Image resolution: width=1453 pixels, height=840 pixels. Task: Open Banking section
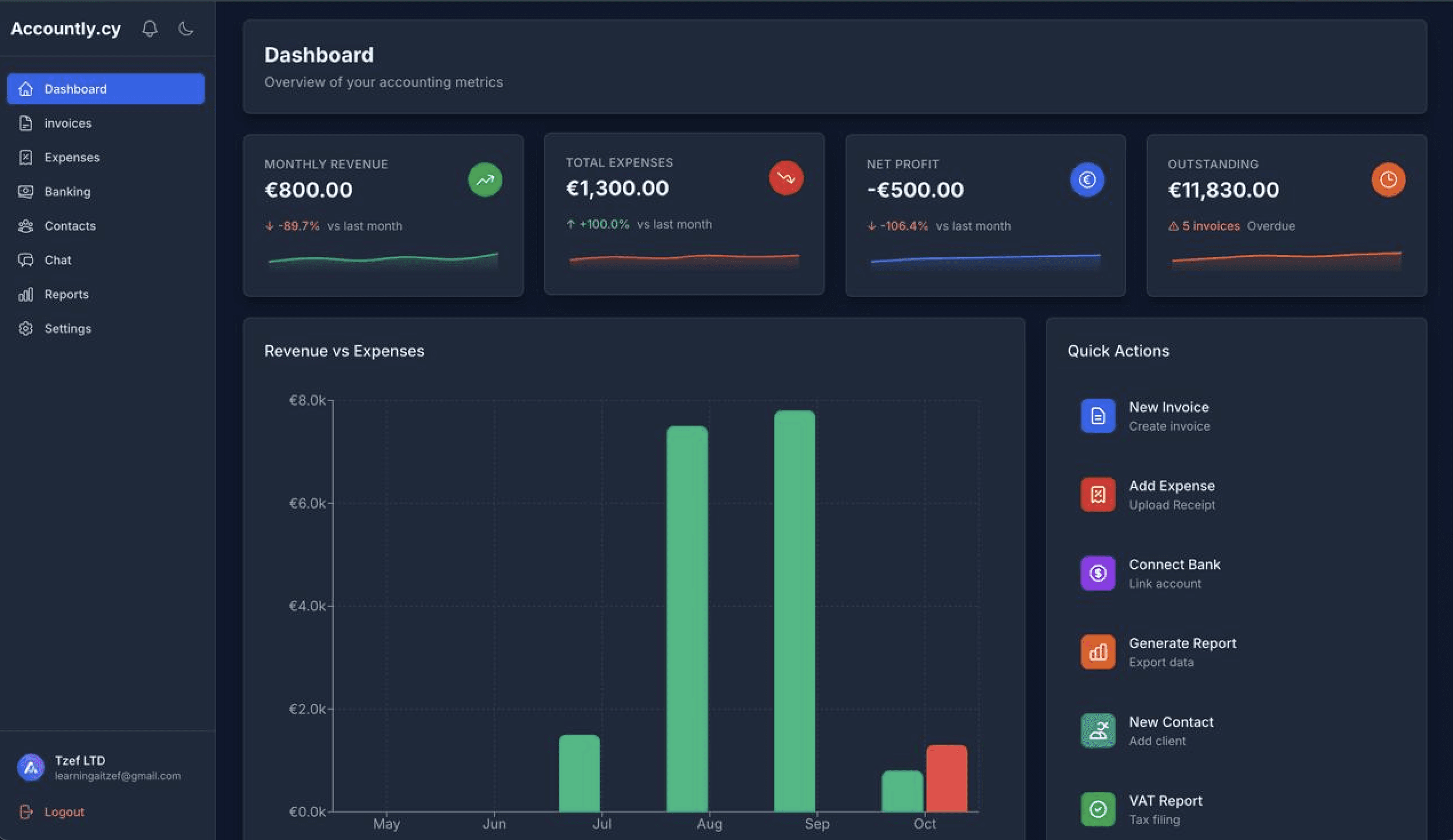67,191
